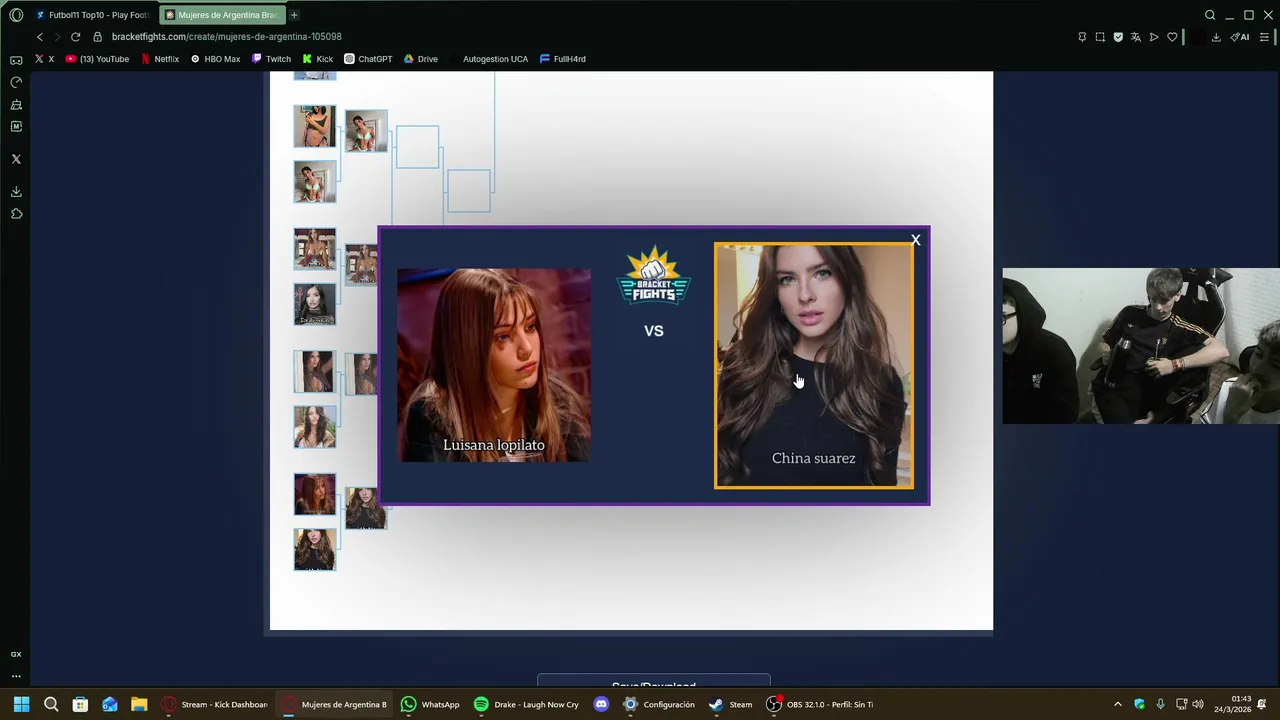Open the GX control sidebar icon

pyautogui.click(x=16, y=654)
